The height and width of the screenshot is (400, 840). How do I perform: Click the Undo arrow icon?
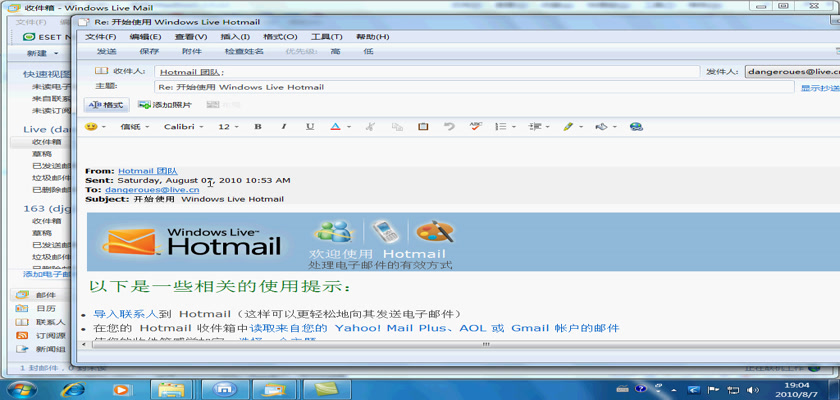tap(449, 127)
